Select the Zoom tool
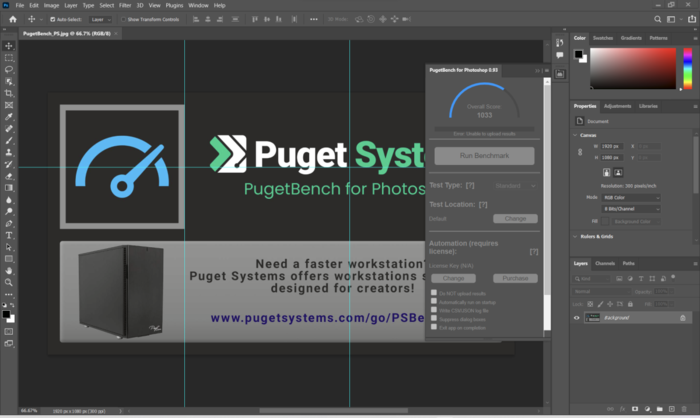The height and width of the screenshot is (418, 700). (8, 282)
